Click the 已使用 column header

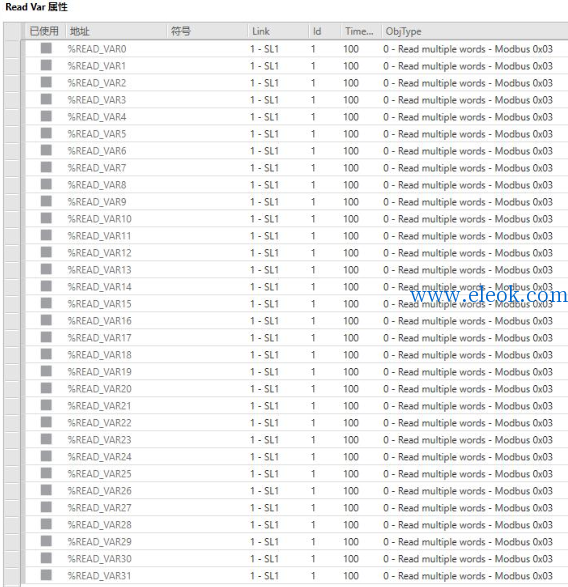pos(45,31)
